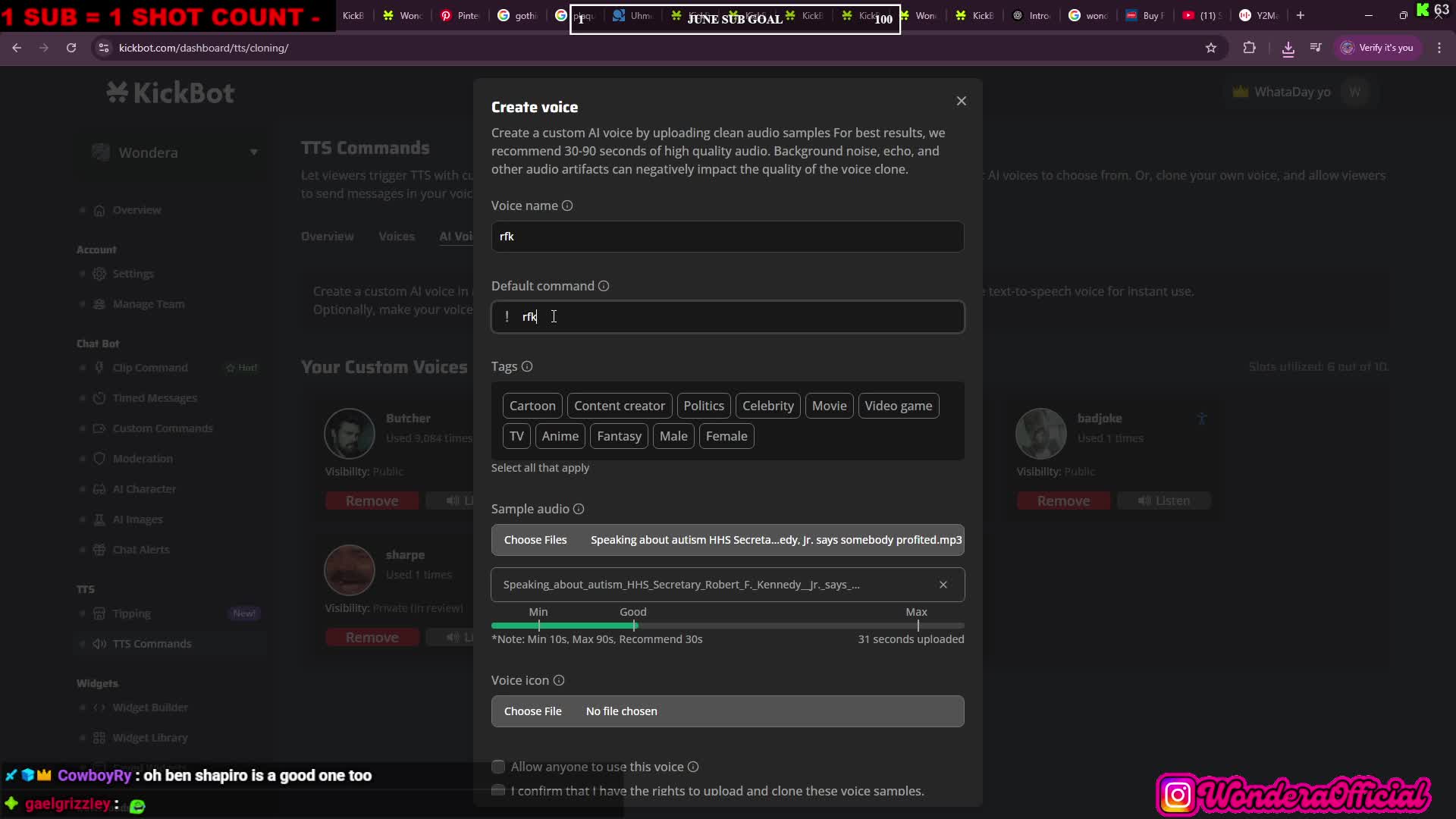The height and width of the screenshot is (819, 1456).
Task: Open the browser three-dot menu
Action: click(x=1439, y=48)
